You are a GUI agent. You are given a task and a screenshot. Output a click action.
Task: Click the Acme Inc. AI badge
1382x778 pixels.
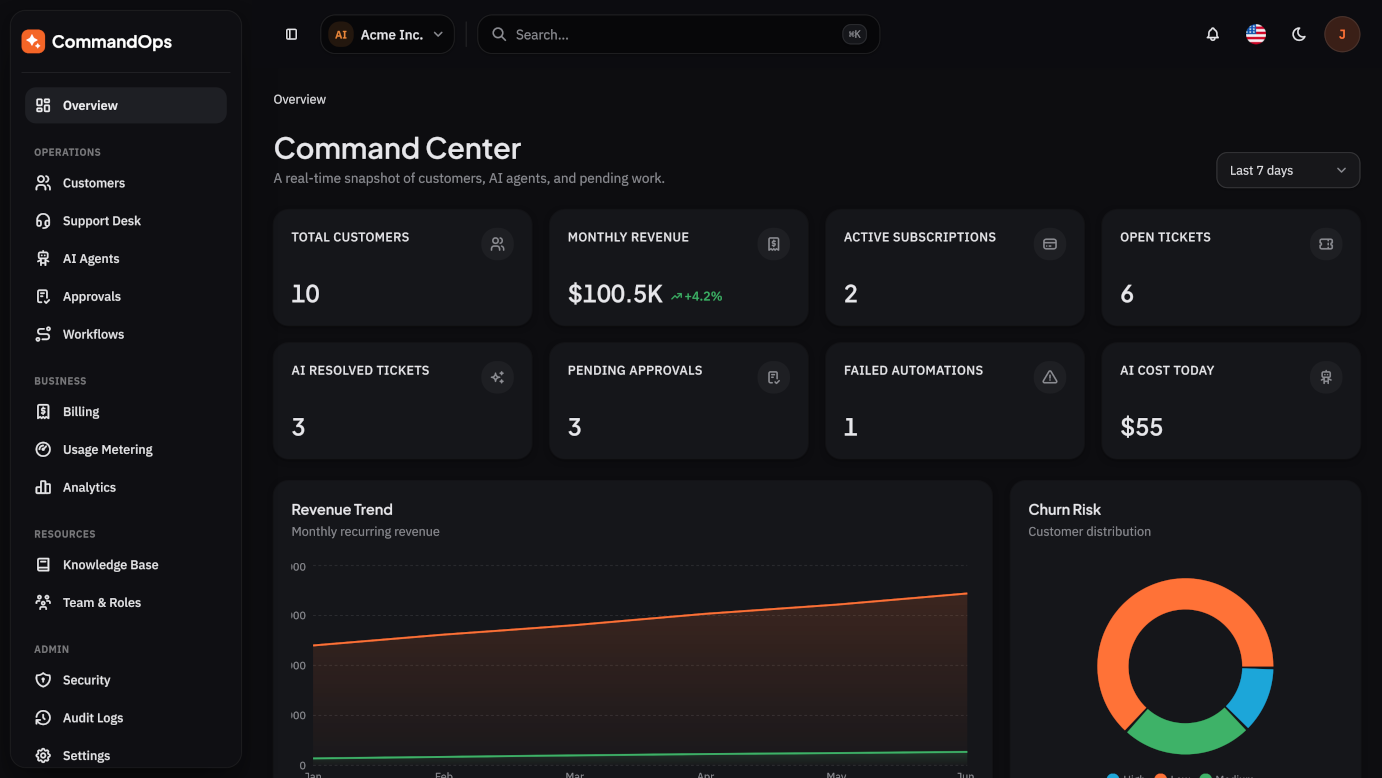tap(341, 34)
